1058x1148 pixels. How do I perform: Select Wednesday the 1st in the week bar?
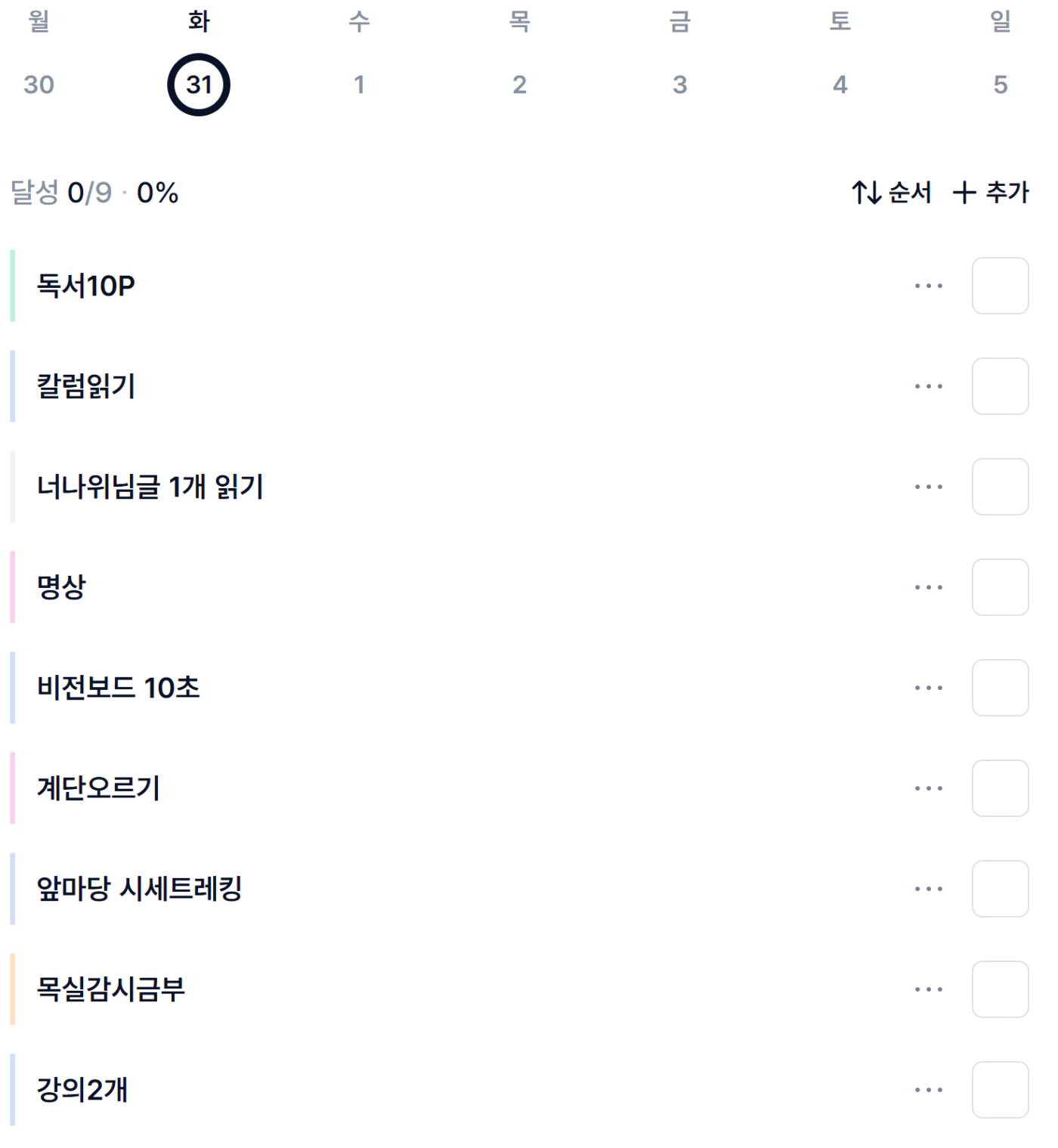click(x=360, y=84)
